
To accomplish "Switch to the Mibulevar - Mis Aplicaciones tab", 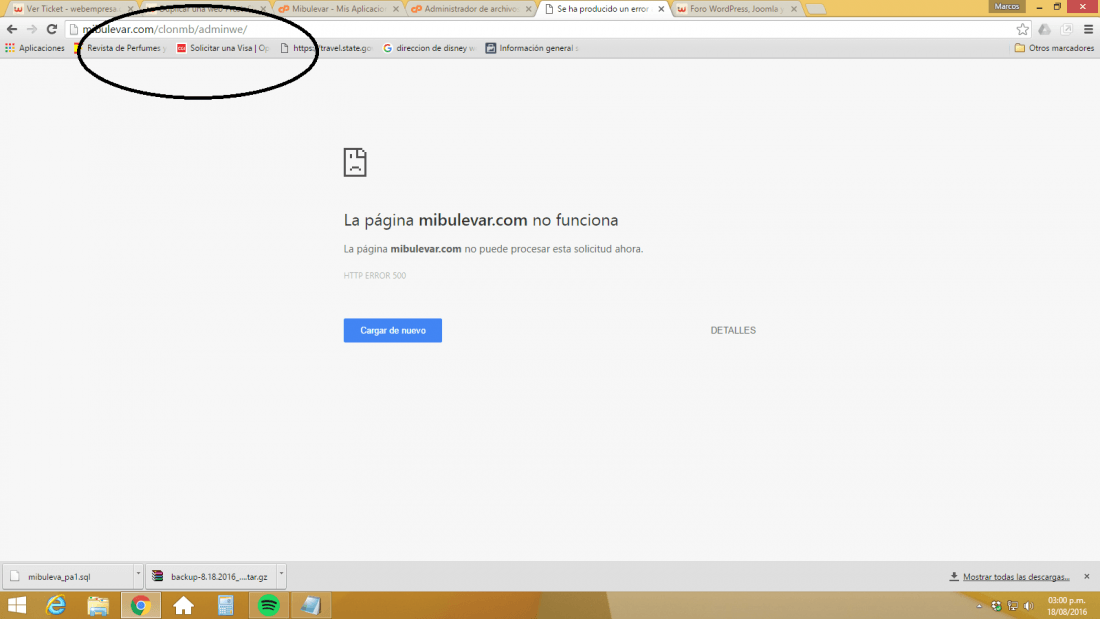I will pos(337,9).
